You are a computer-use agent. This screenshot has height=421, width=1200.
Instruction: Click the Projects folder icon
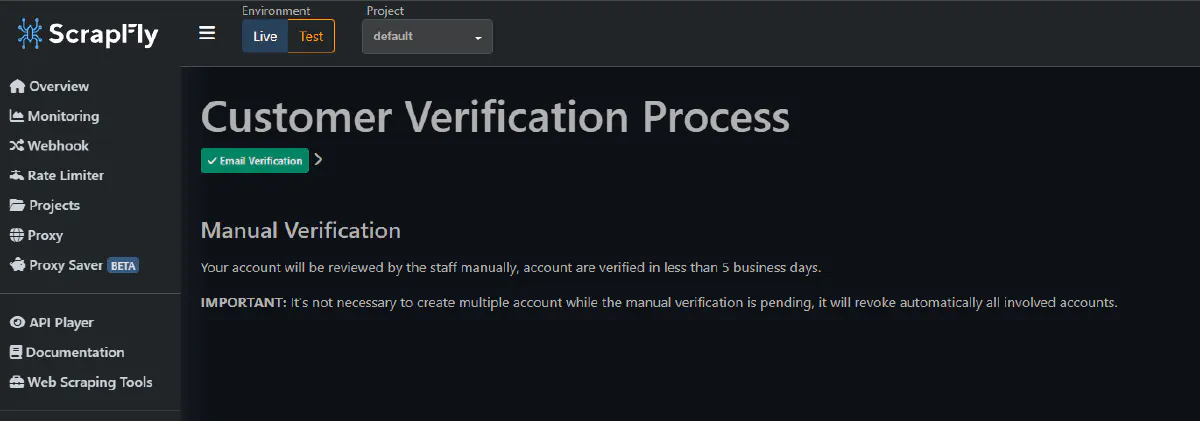coord(17,206)
